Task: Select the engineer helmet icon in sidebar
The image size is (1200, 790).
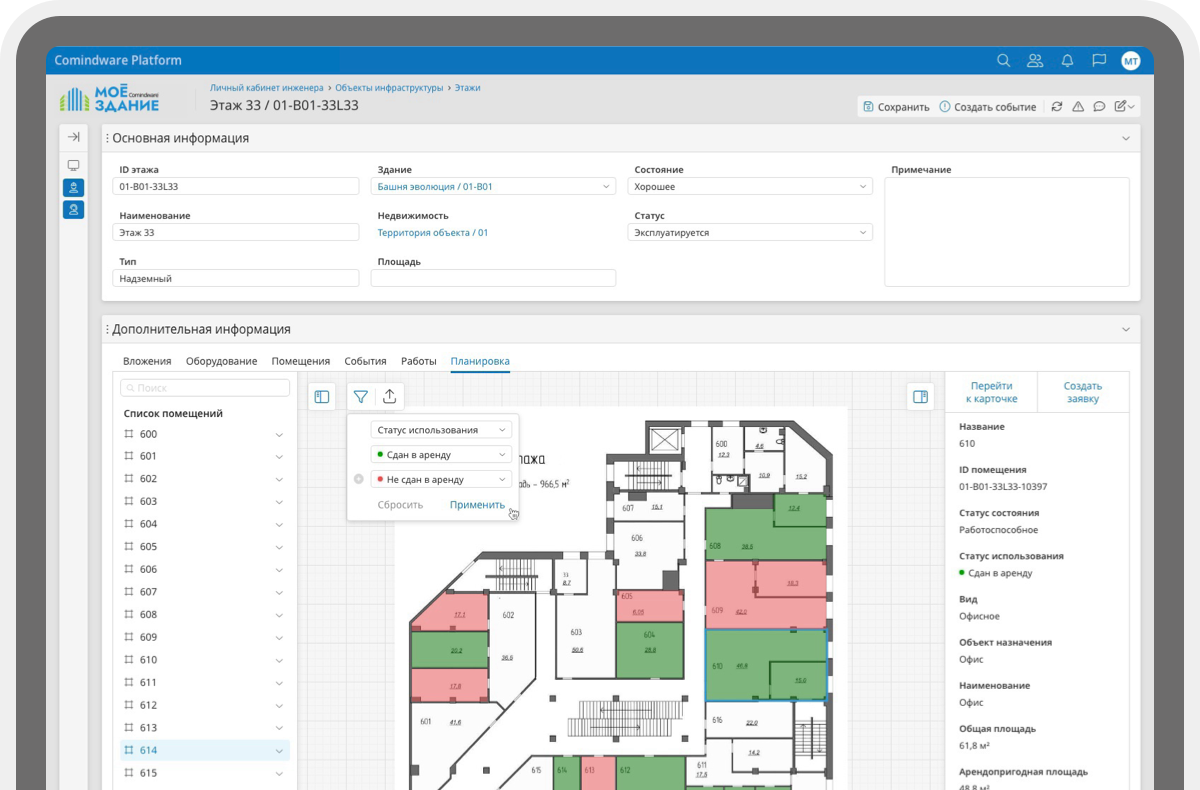Action: (x=73, y=187)
